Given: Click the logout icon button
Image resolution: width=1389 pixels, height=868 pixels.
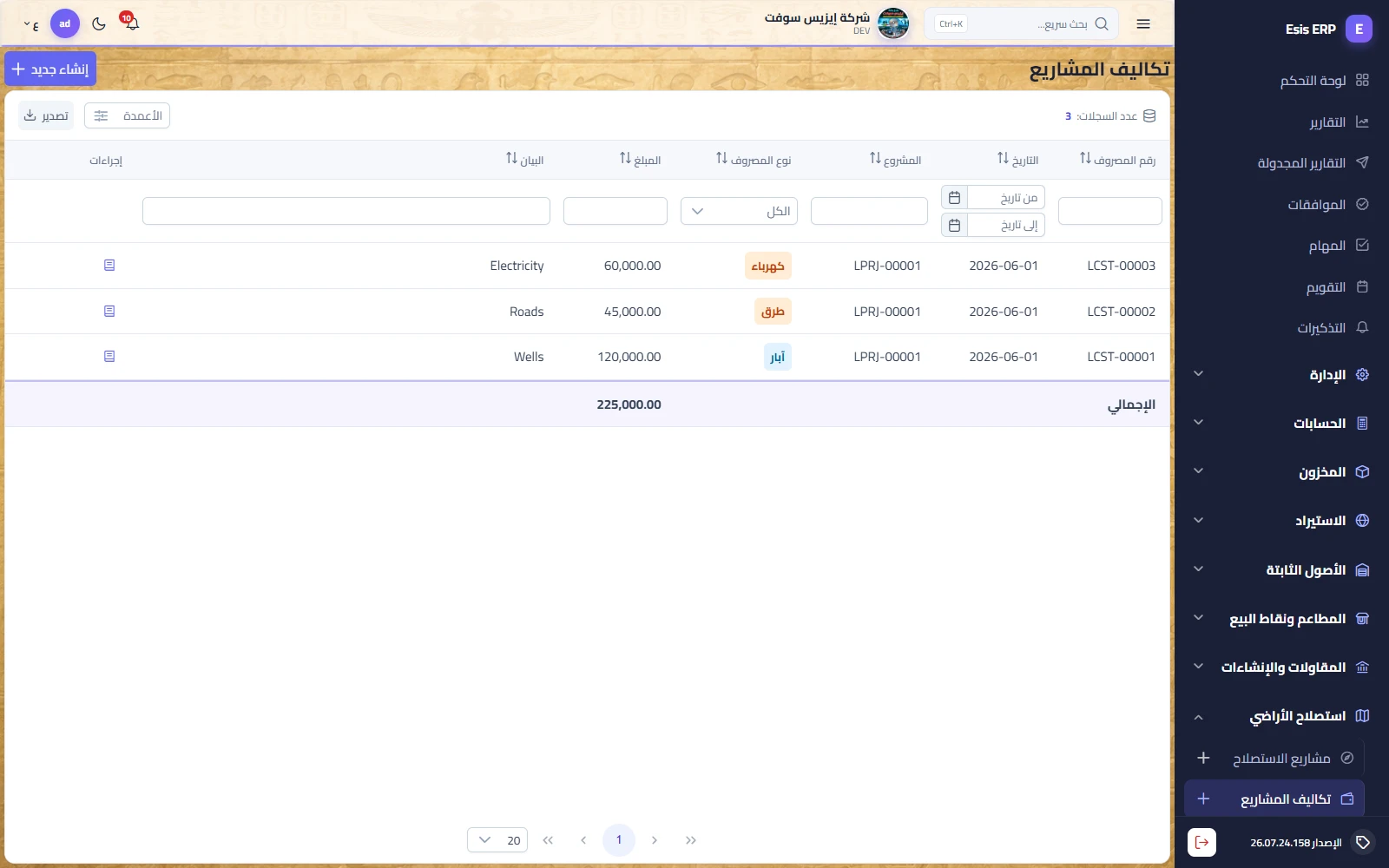Looking at the screenshot, I should 1201,842.
